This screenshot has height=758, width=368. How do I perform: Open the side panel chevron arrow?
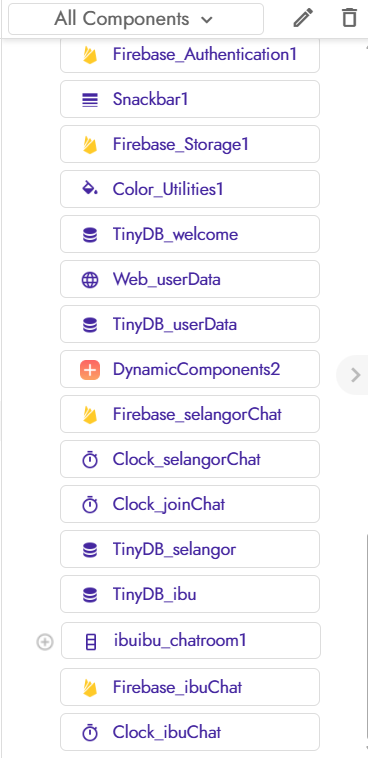point(355,375)
